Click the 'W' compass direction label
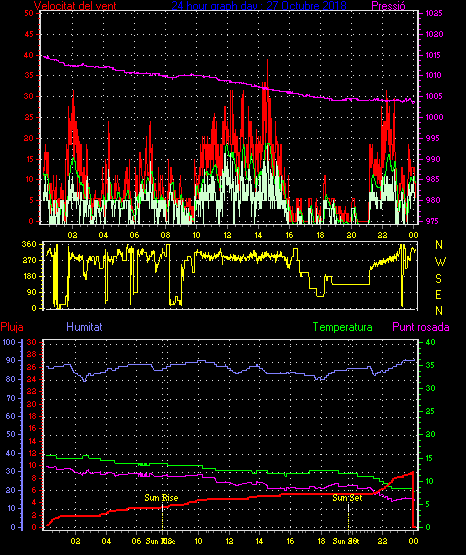Image resolution: width=466 pixels, height=555 pixels. click(x=440, y=262)
